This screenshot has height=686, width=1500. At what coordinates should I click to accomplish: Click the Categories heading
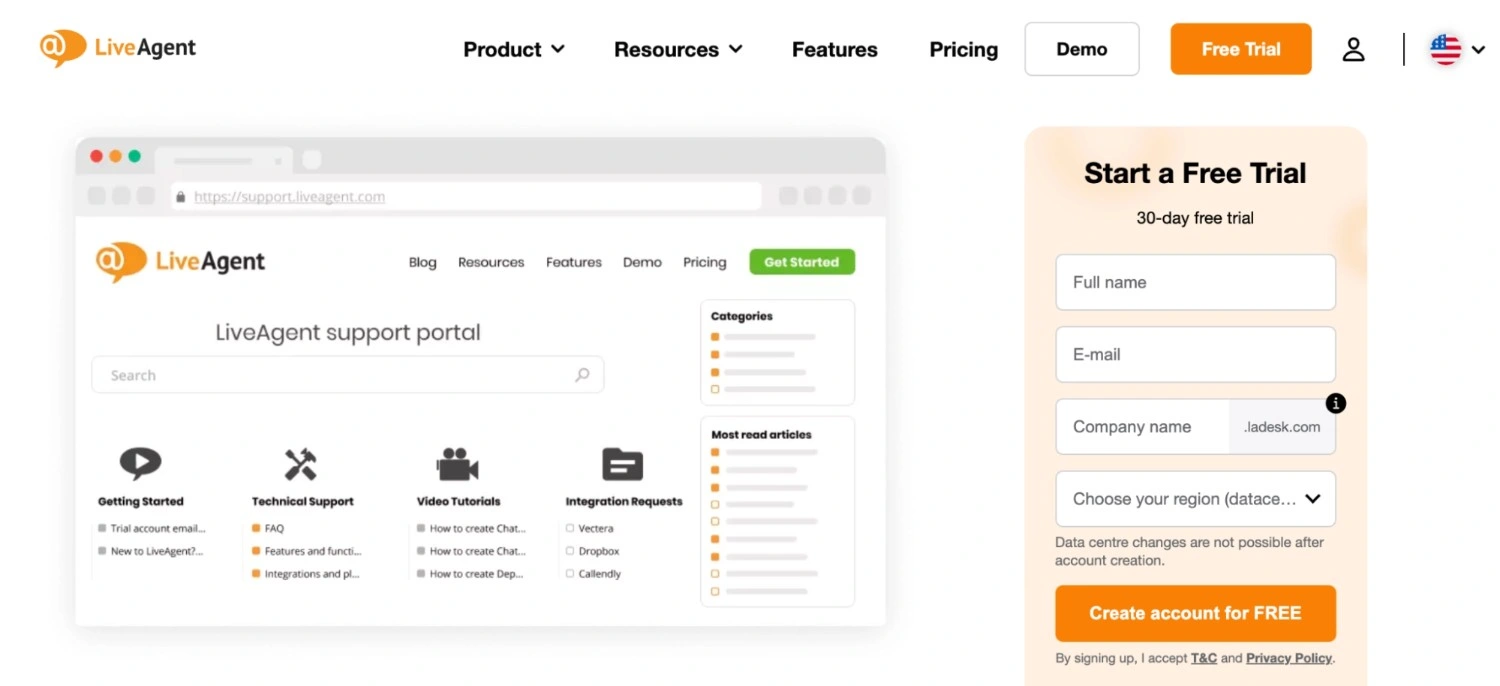pos(742,316)
